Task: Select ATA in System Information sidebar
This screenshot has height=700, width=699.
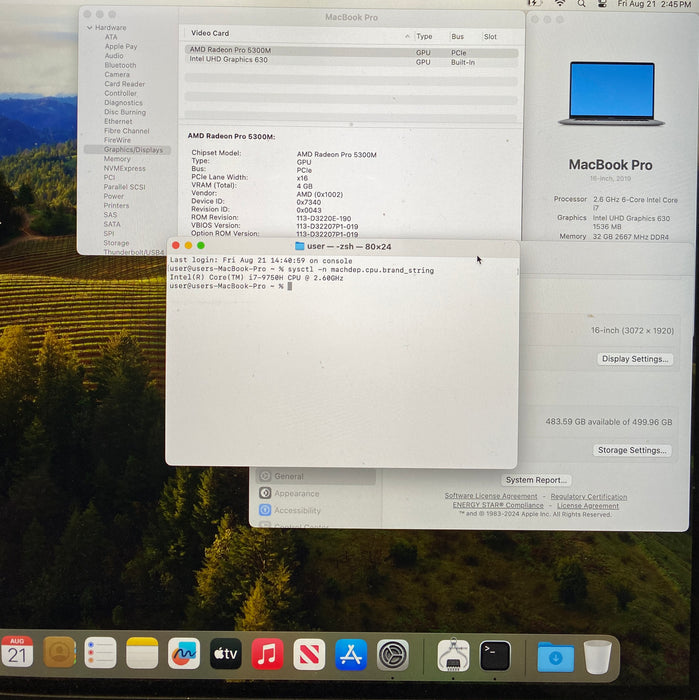Action: 111,37
